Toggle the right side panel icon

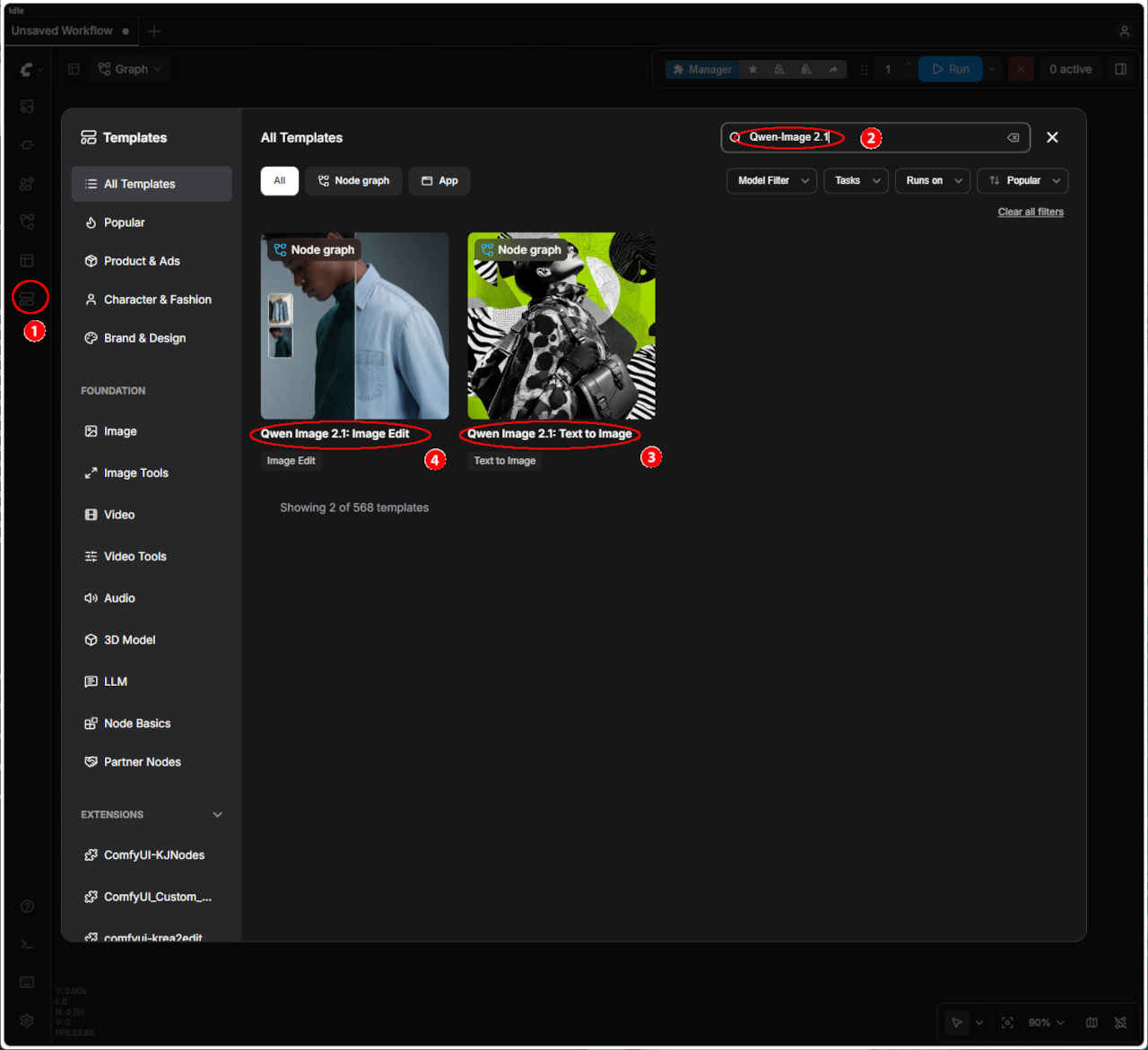[x=1120, y=69]
